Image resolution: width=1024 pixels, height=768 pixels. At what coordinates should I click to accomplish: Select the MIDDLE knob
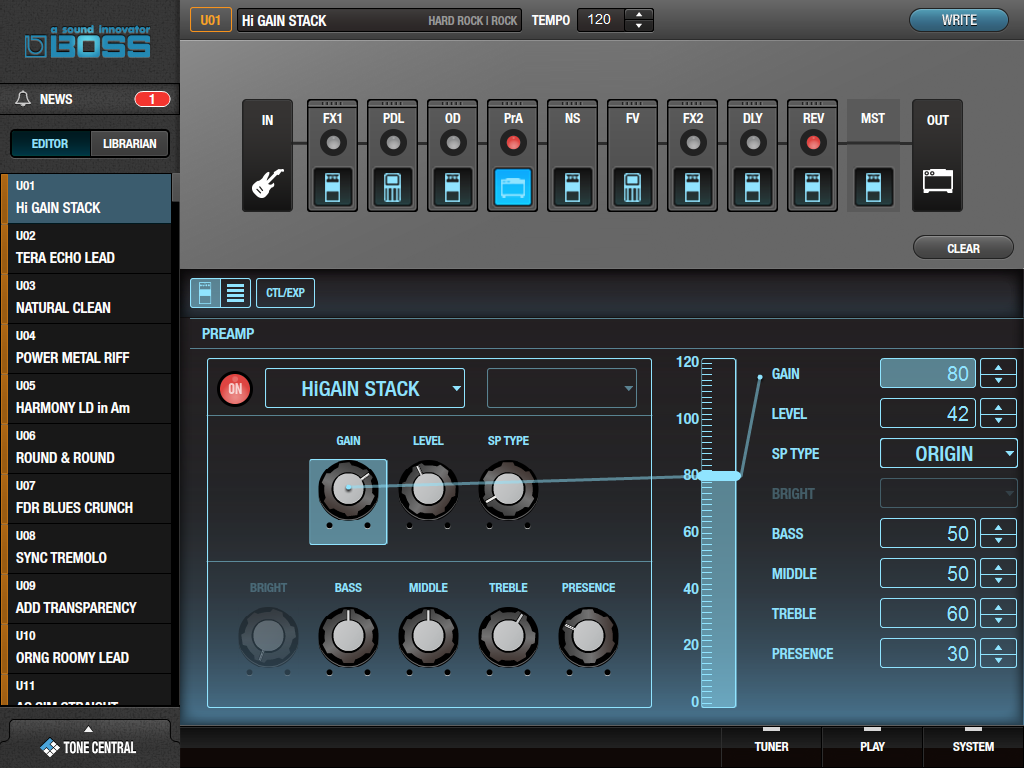tap(428, 636)
